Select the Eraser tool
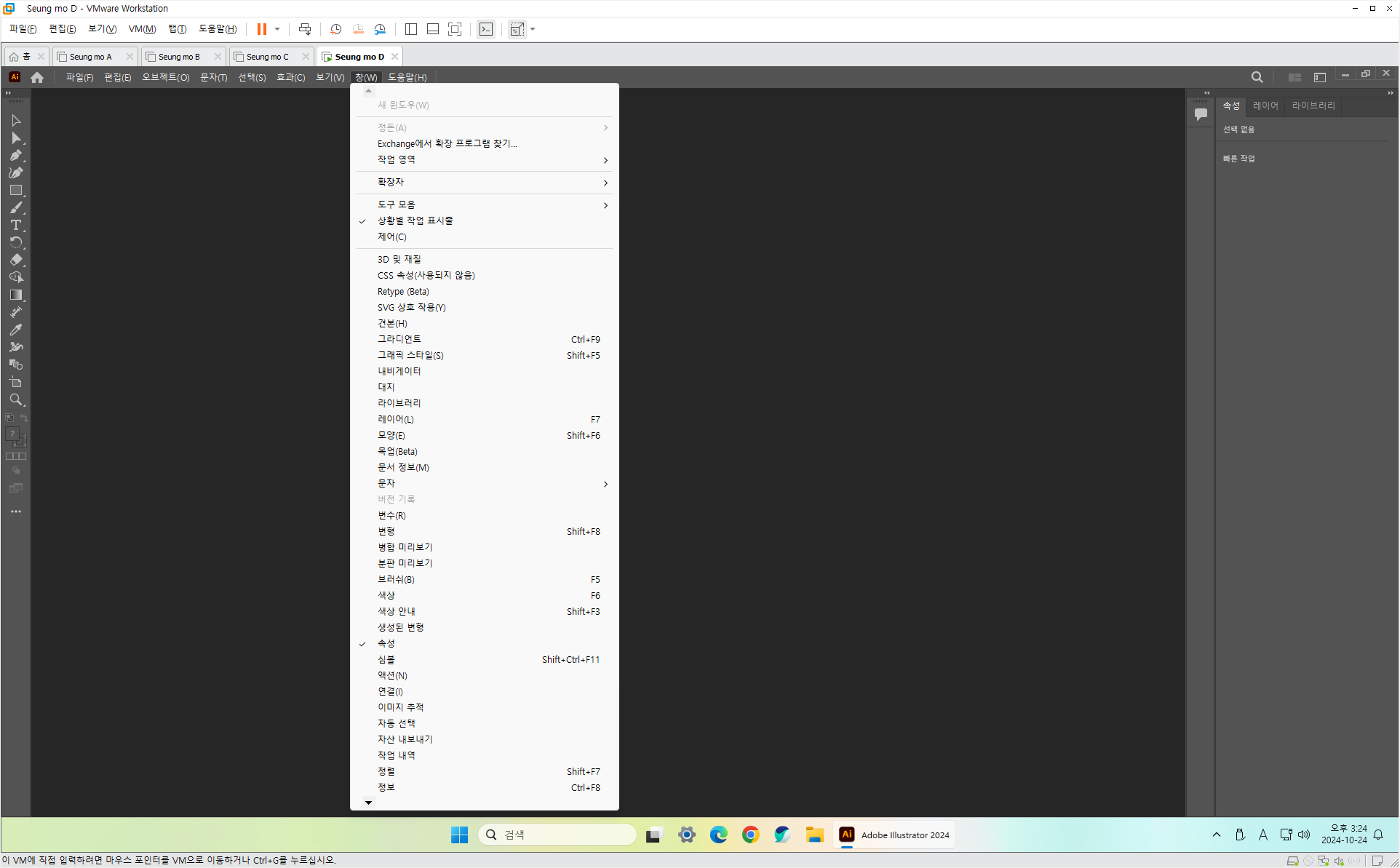Viewport: 1400px width, 868px height. click(16, 260)
